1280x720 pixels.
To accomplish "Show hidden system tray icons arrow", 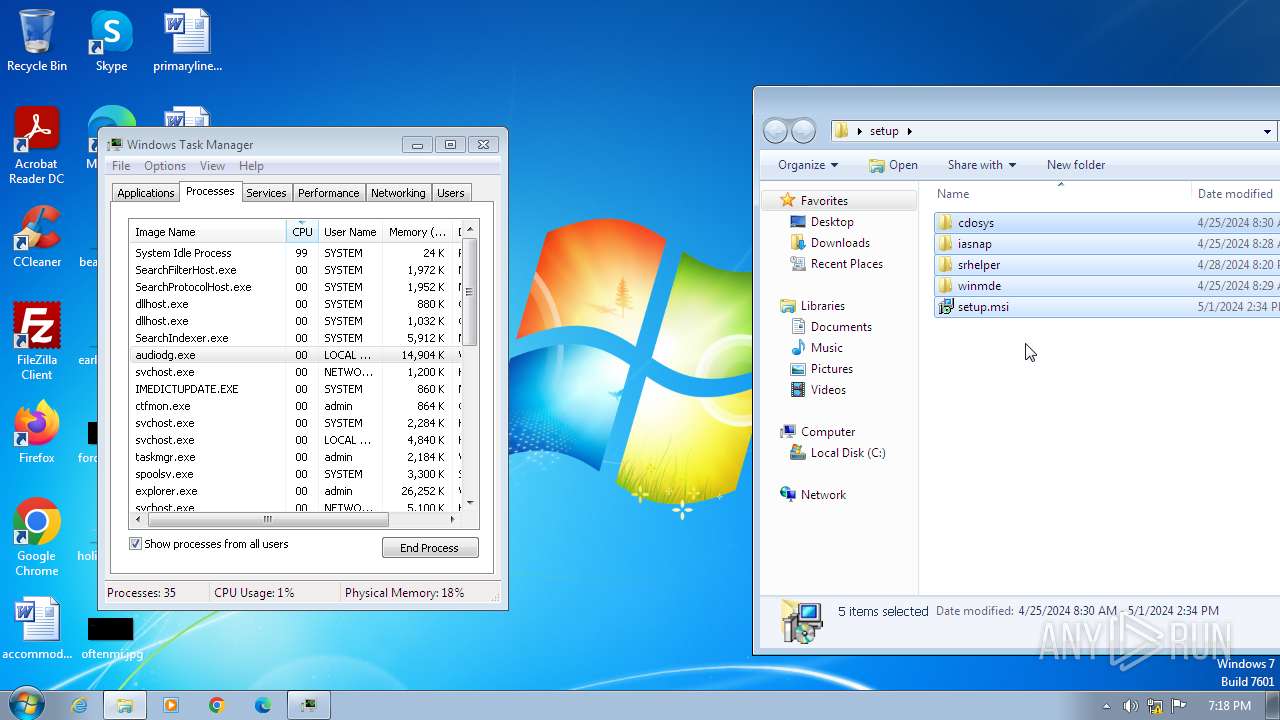I will [x=1106, y=705].
